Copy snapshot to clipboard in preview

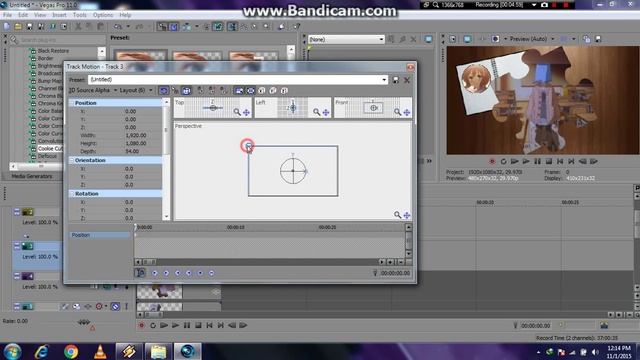coord(587,39)
